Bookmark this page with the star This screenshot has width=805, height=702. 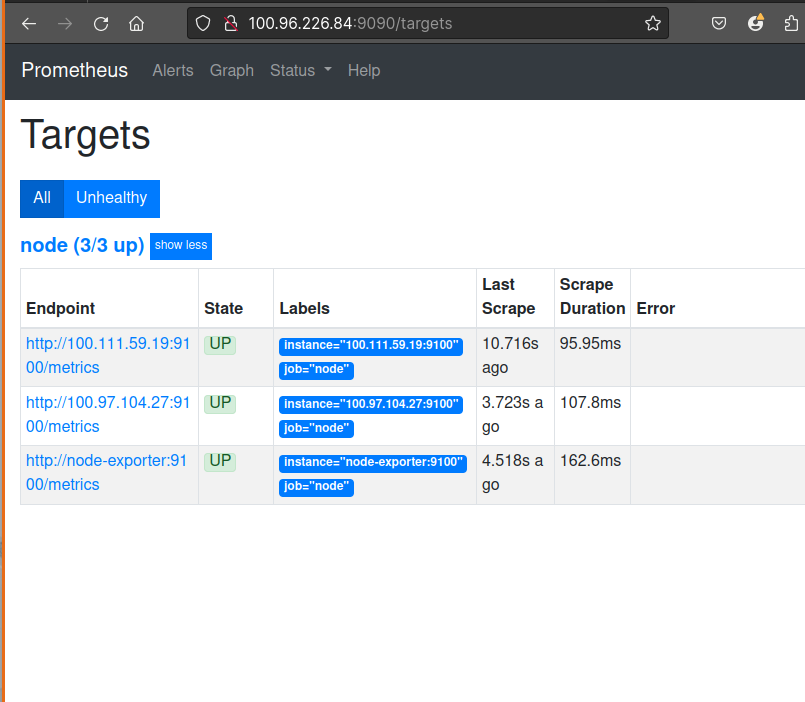(653, 23)
